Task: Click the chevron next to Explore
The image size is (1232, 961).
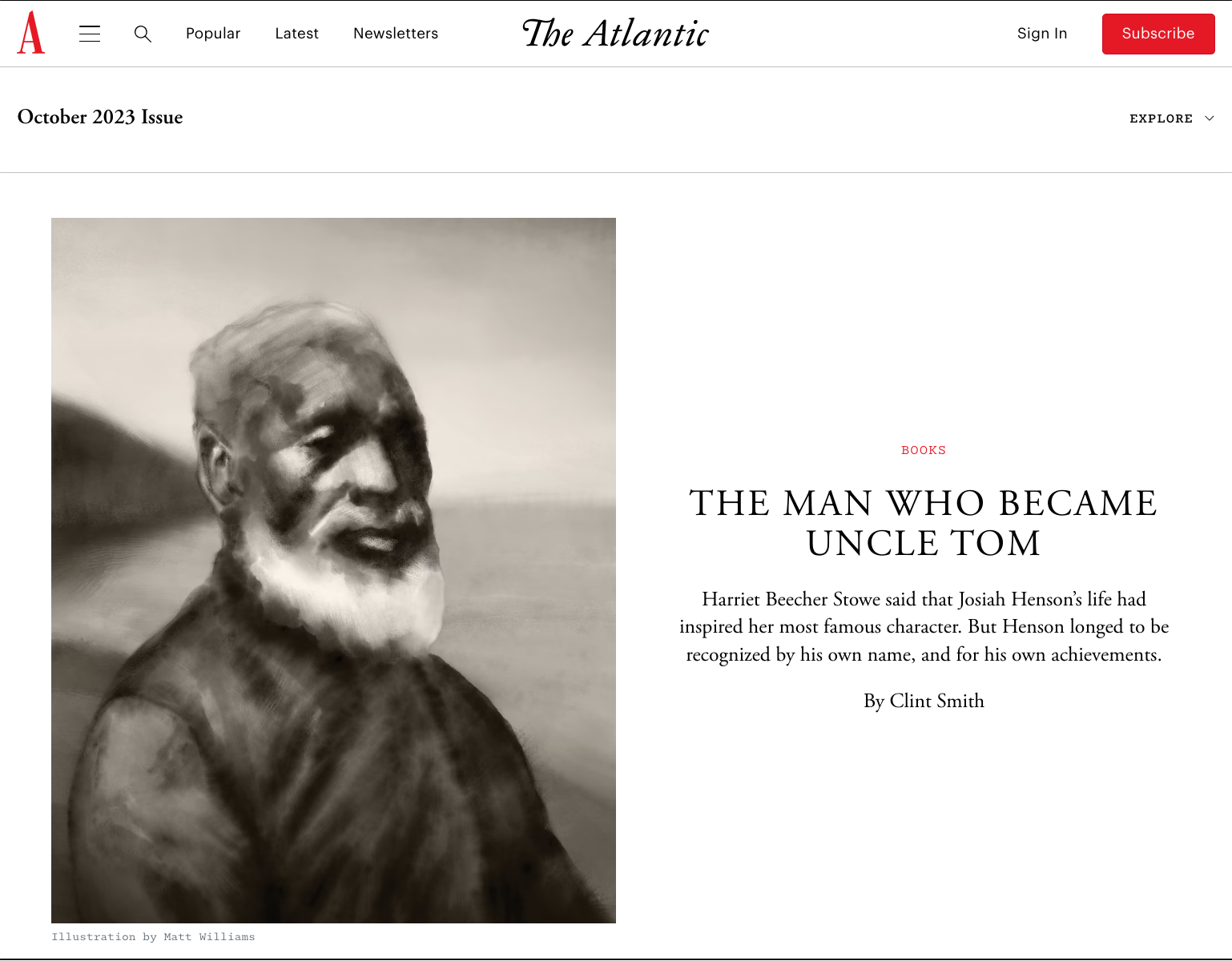Action: point(1210,119)
